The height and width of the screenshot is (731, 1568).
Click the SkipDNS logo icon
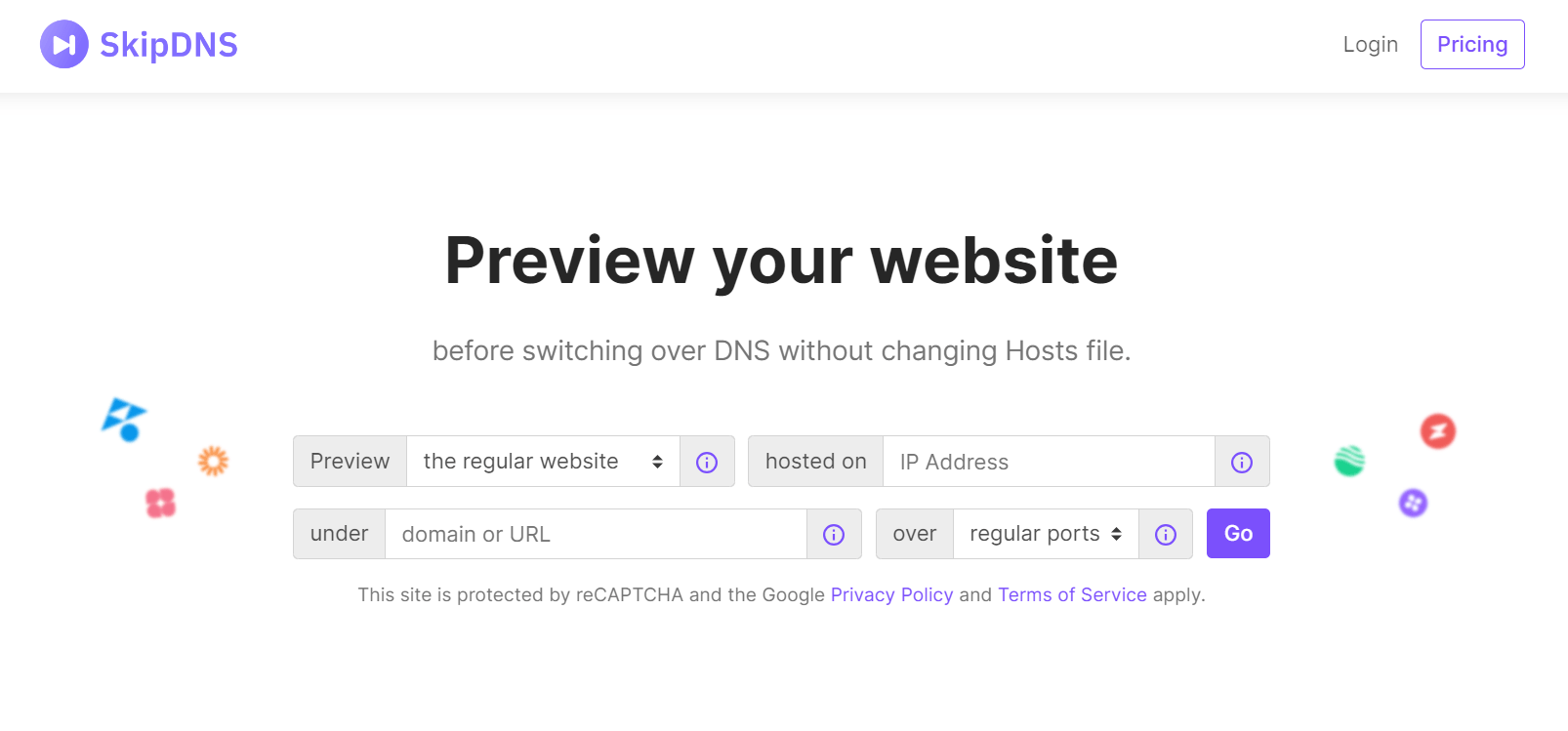click(x=64, y=44)
